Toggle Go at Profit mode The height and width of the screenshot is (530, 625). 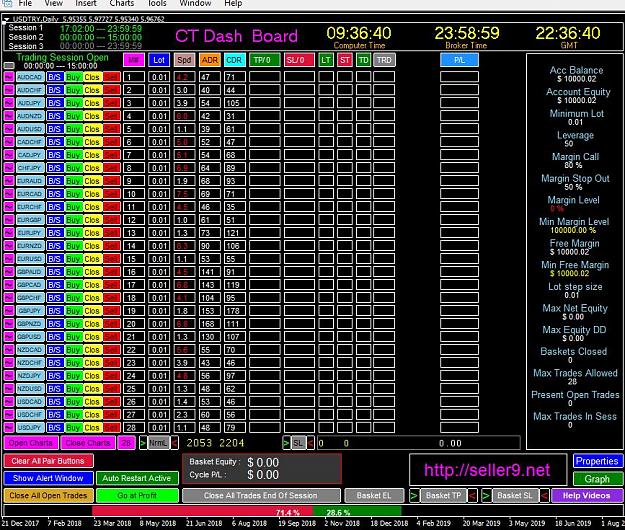(137, 495)
